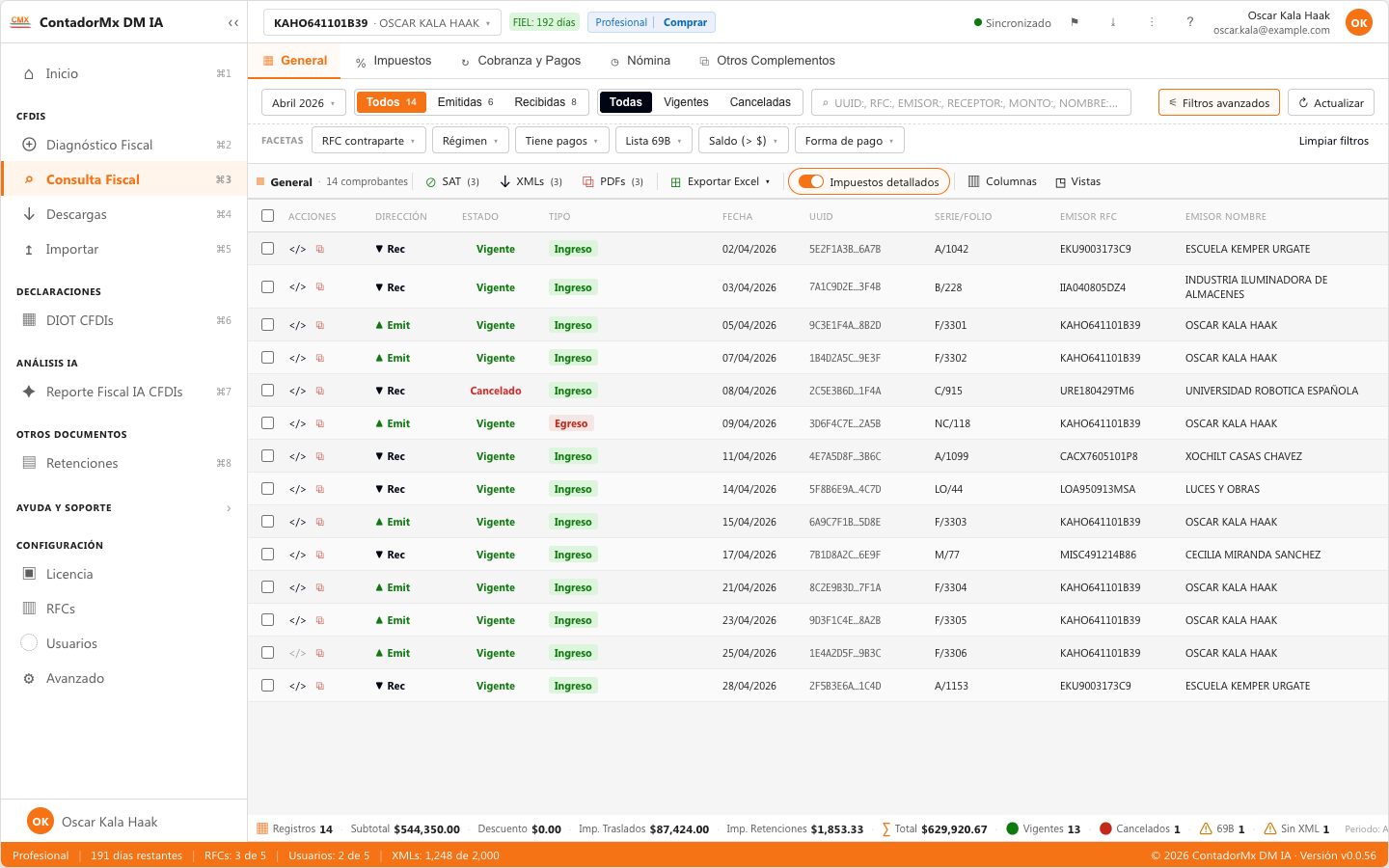Open PDF icon for the Cancelado C/915 row
This screenshot has height=868, width=1389.
[x=320, y=391]
